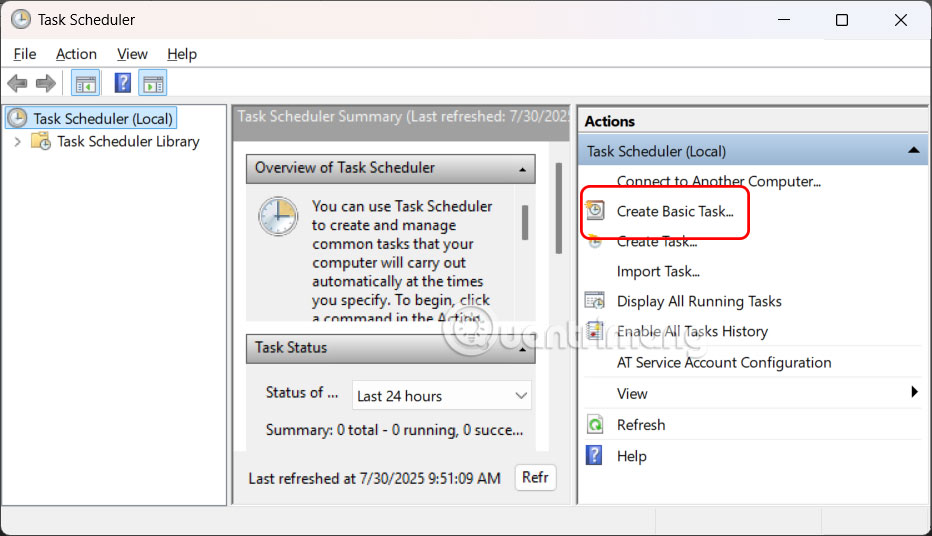Click AT Service Account Configuration action
932x536 pixels.
[724, 362]
